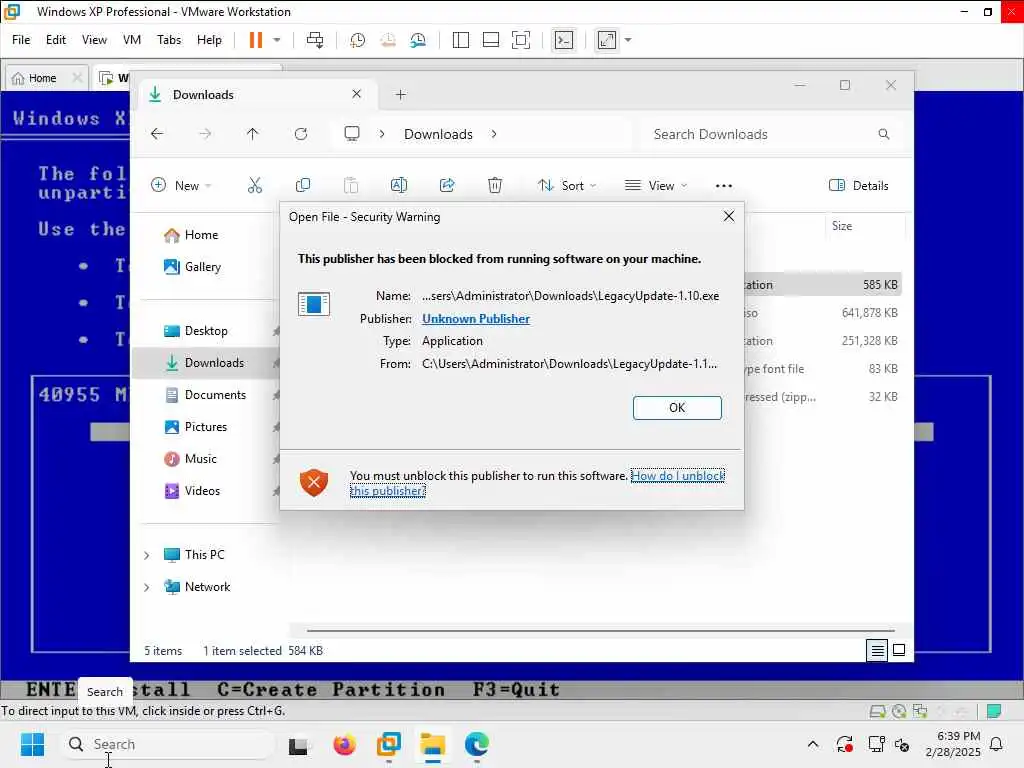Open the Windows Start button
This screenshot has height=768, width=1024.
coord(32,744)
